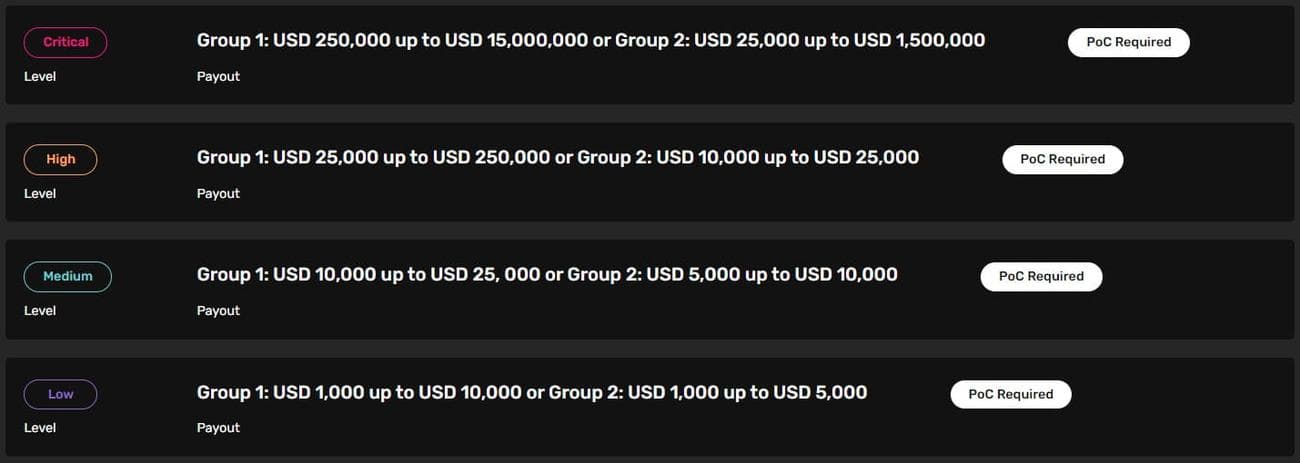The image size is (1300, 463).
Task: Select the Medium payout amount text
Action: (547, 274)
